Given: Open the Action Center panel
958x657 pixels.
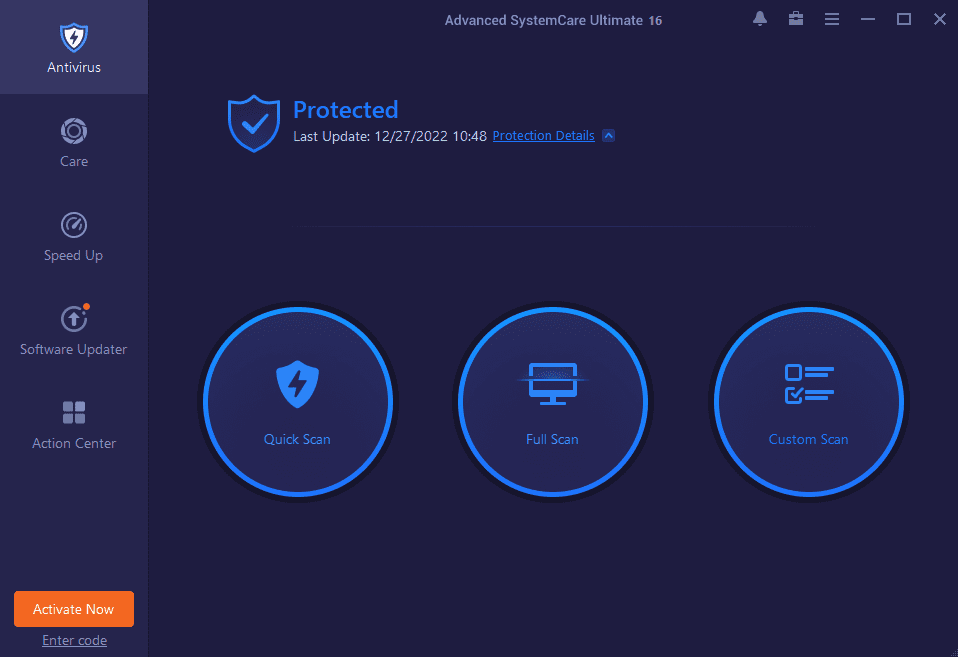Looking at the screenshot, I should pos(73,425).
